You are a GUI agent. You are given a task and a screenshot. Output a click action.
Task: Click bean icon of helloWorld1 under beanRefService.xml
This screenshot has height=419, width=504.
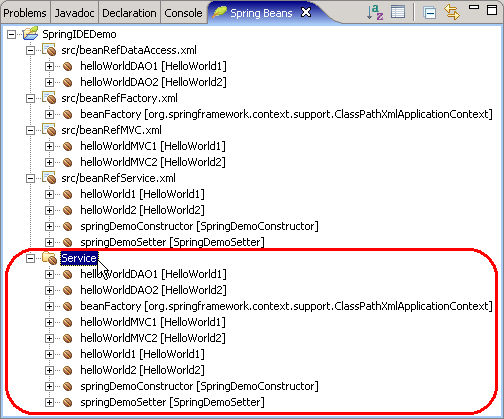tap(68, 194)
